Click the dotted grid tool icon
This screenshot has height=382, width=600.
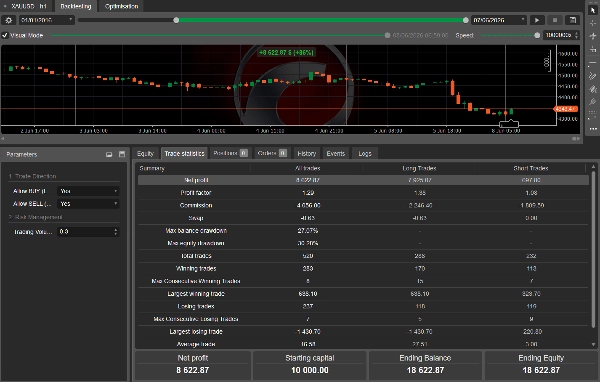pos(593,114)
